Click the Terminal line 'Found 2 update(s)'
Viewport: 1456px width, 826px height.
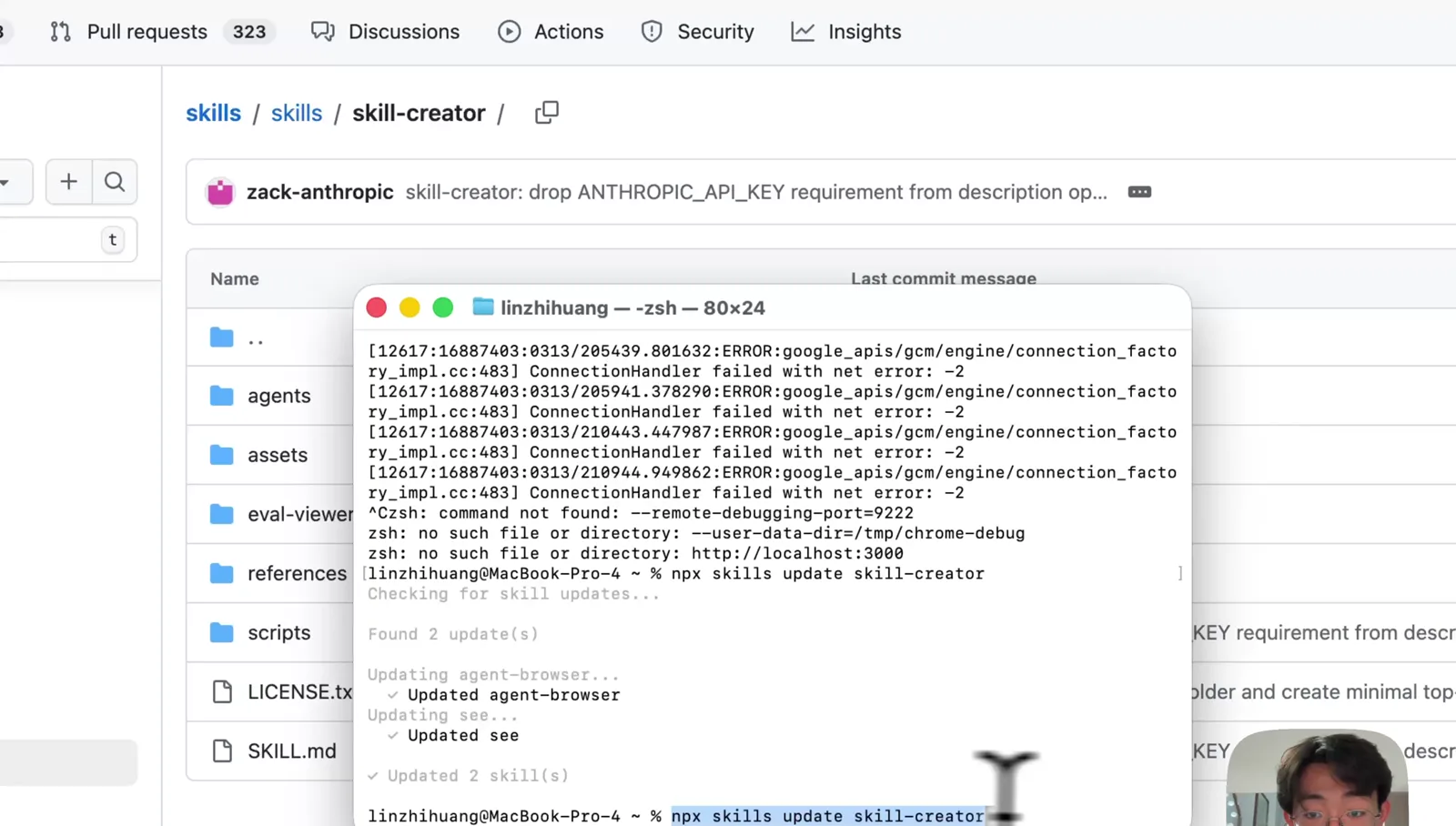pos(453,634)
